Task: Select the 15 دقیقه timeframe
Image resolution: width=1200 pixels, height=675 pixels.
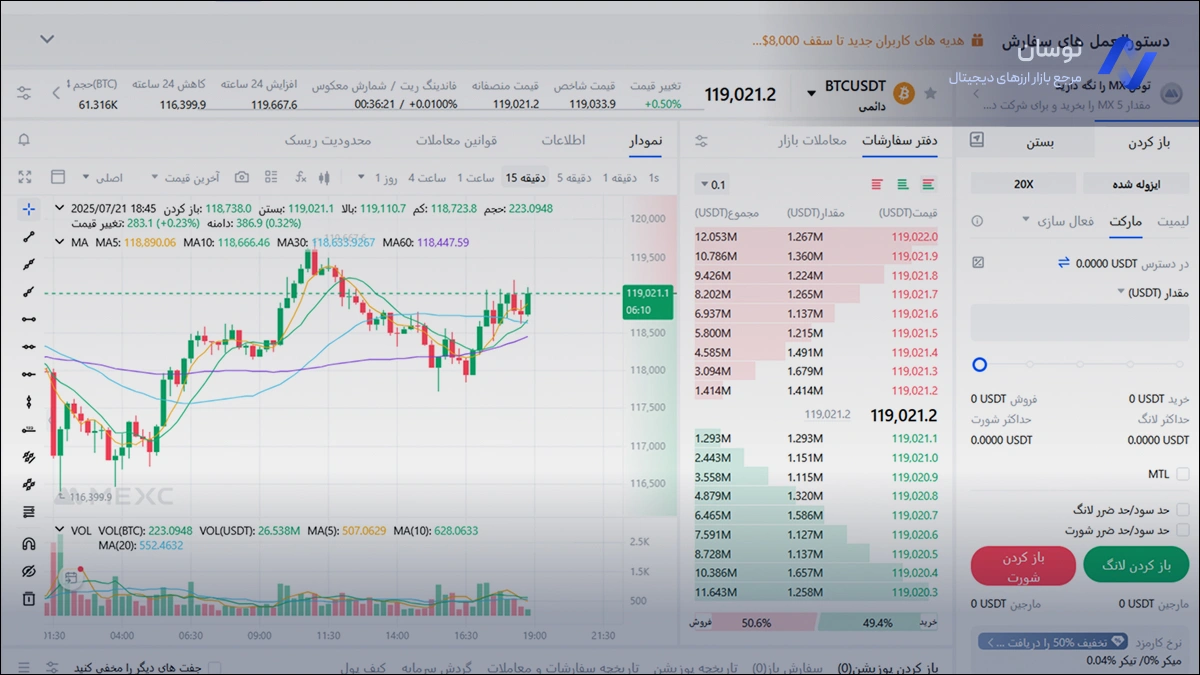Action: click(x=525, y=178)
